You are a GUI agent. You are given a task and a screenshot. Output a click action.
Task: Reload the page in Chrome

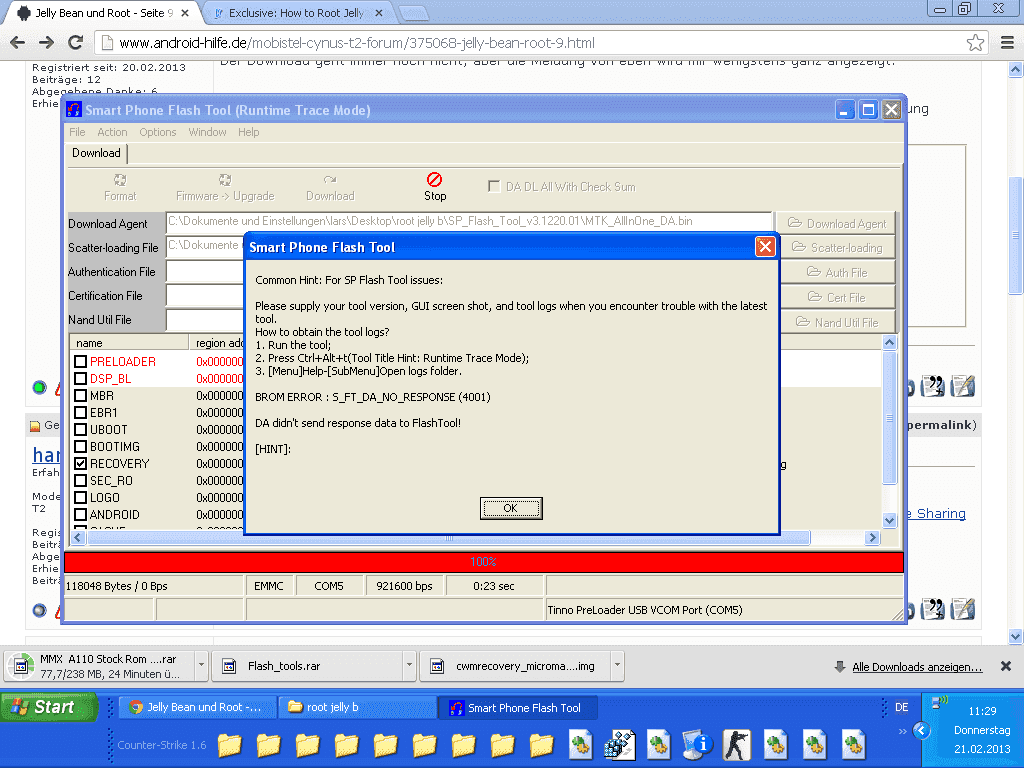point(76,43)
